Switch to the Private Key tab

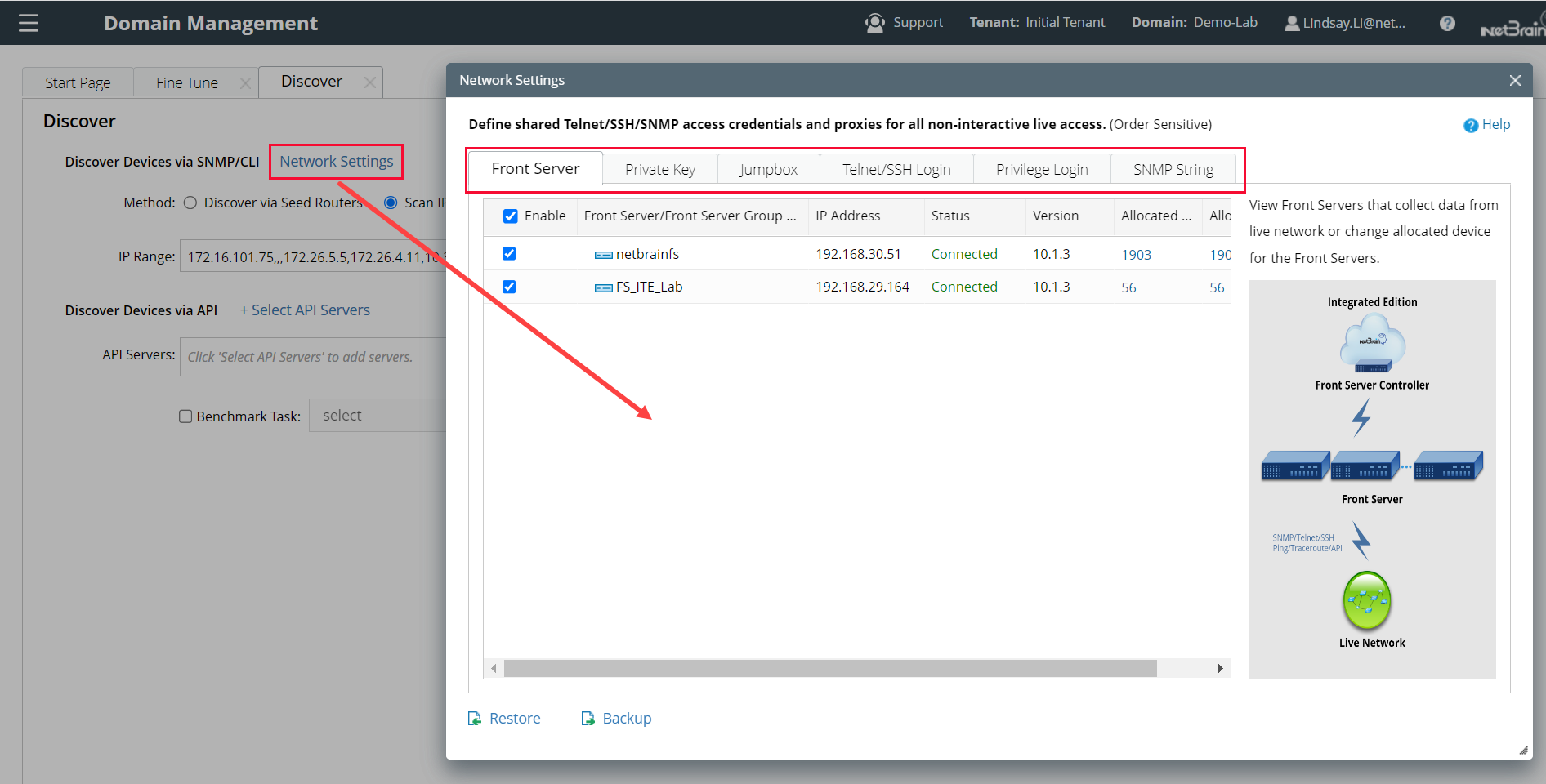(660, 170)
